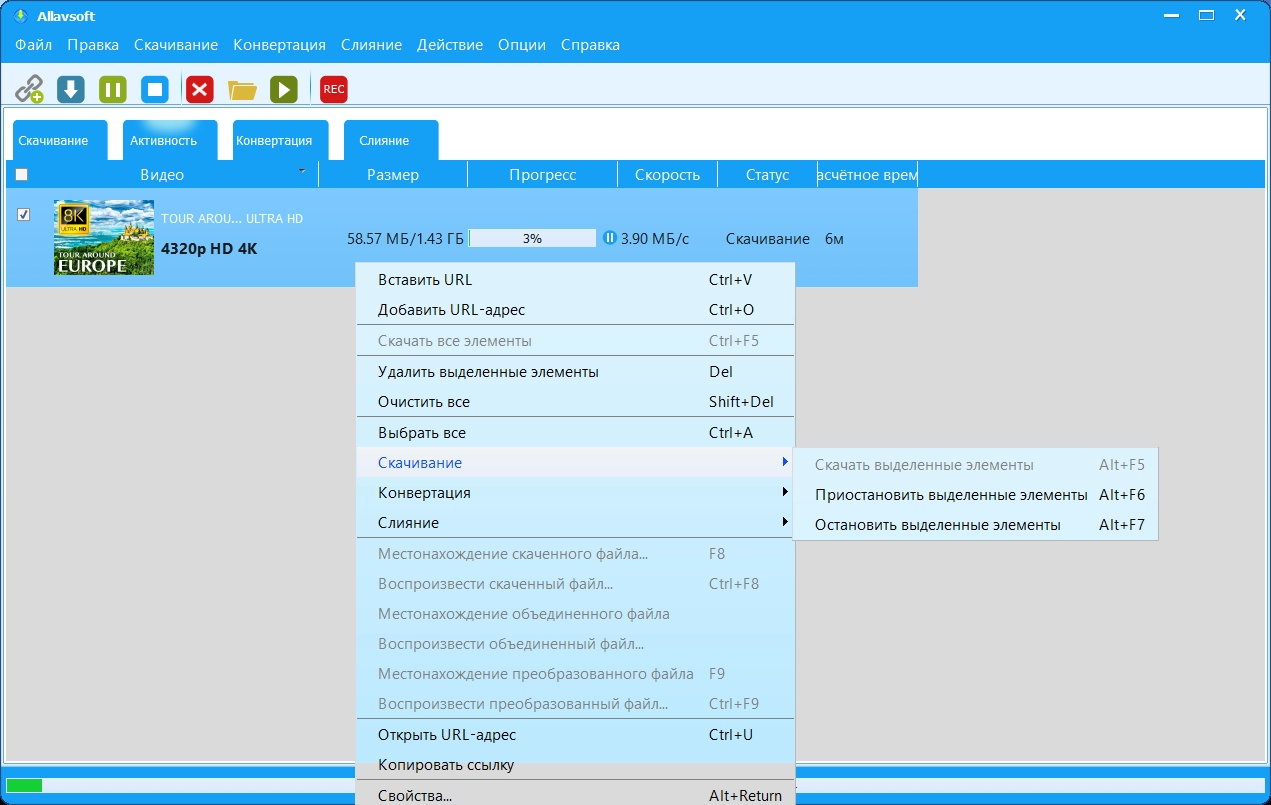Click the Скачивание status cell of the video row
This screenshot has width=1271, height=805.
click(767, 239)
